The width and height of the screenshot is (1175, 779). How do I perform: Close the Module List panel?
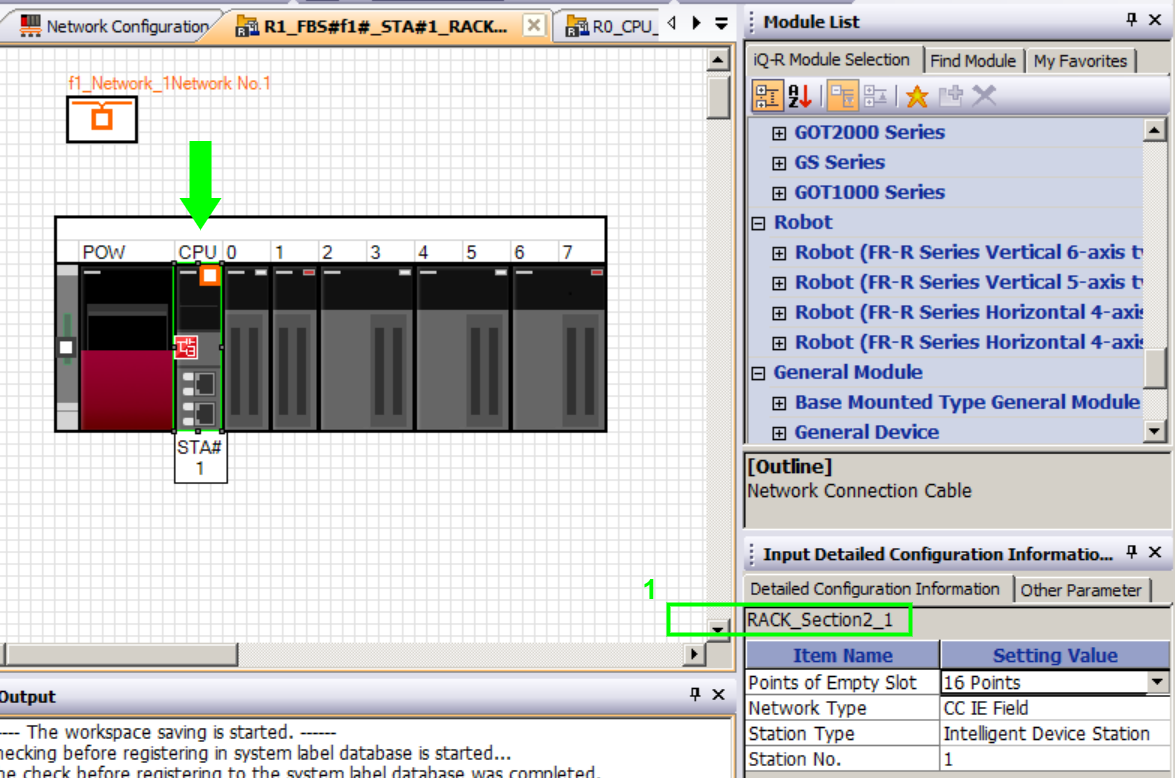tap(1155, 20)
